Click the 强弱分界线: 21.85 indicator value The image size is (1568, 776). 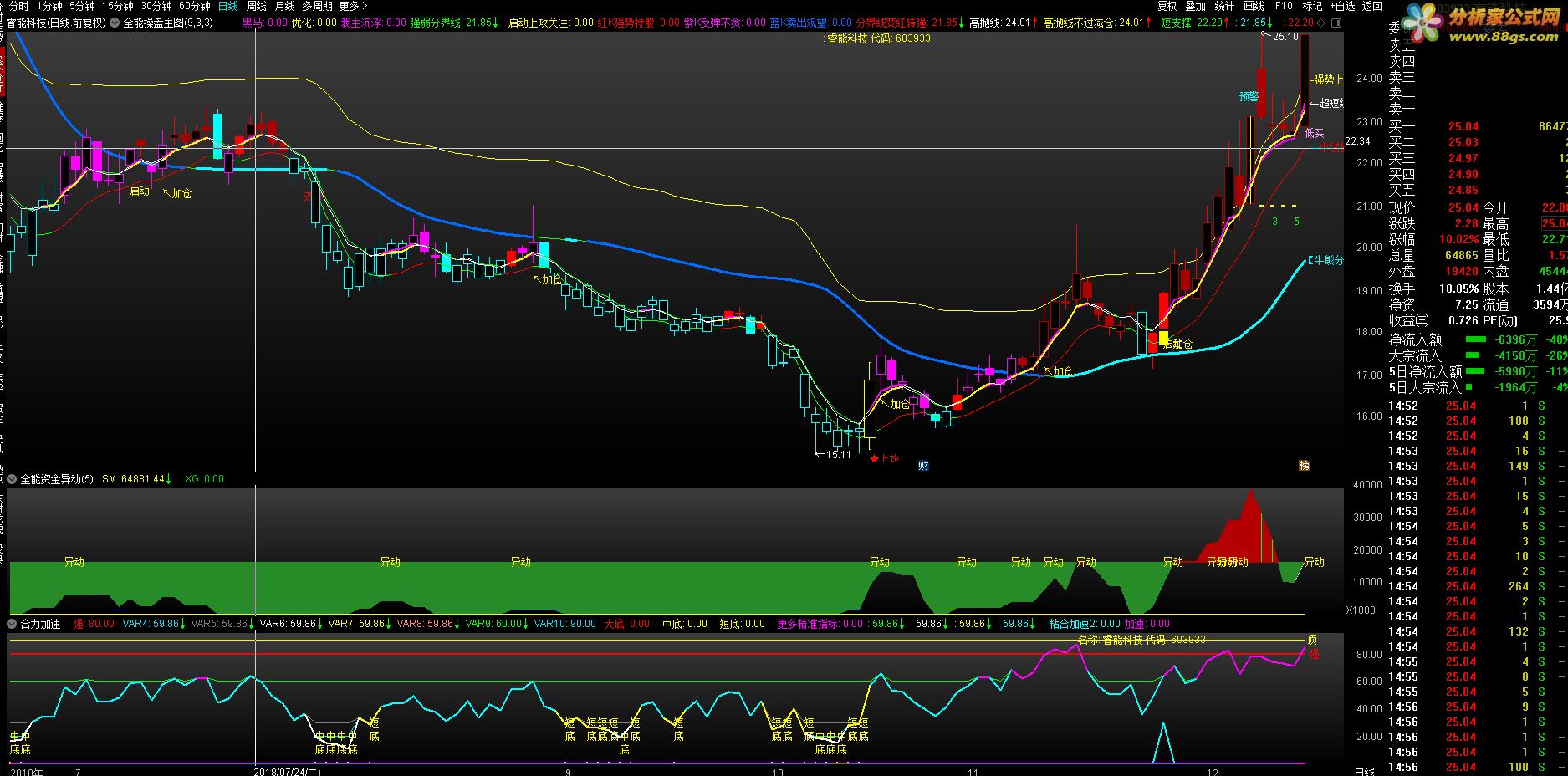click(455, 23)
